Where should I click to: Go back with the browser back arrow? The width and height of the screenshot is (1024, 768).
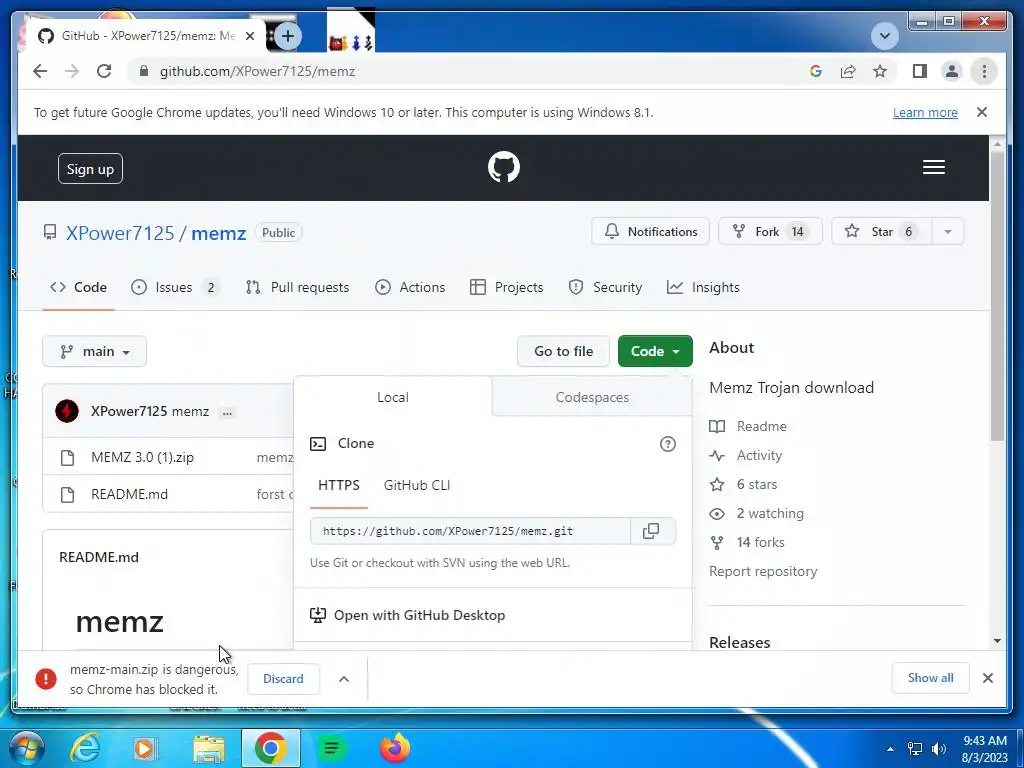(40, 71)
